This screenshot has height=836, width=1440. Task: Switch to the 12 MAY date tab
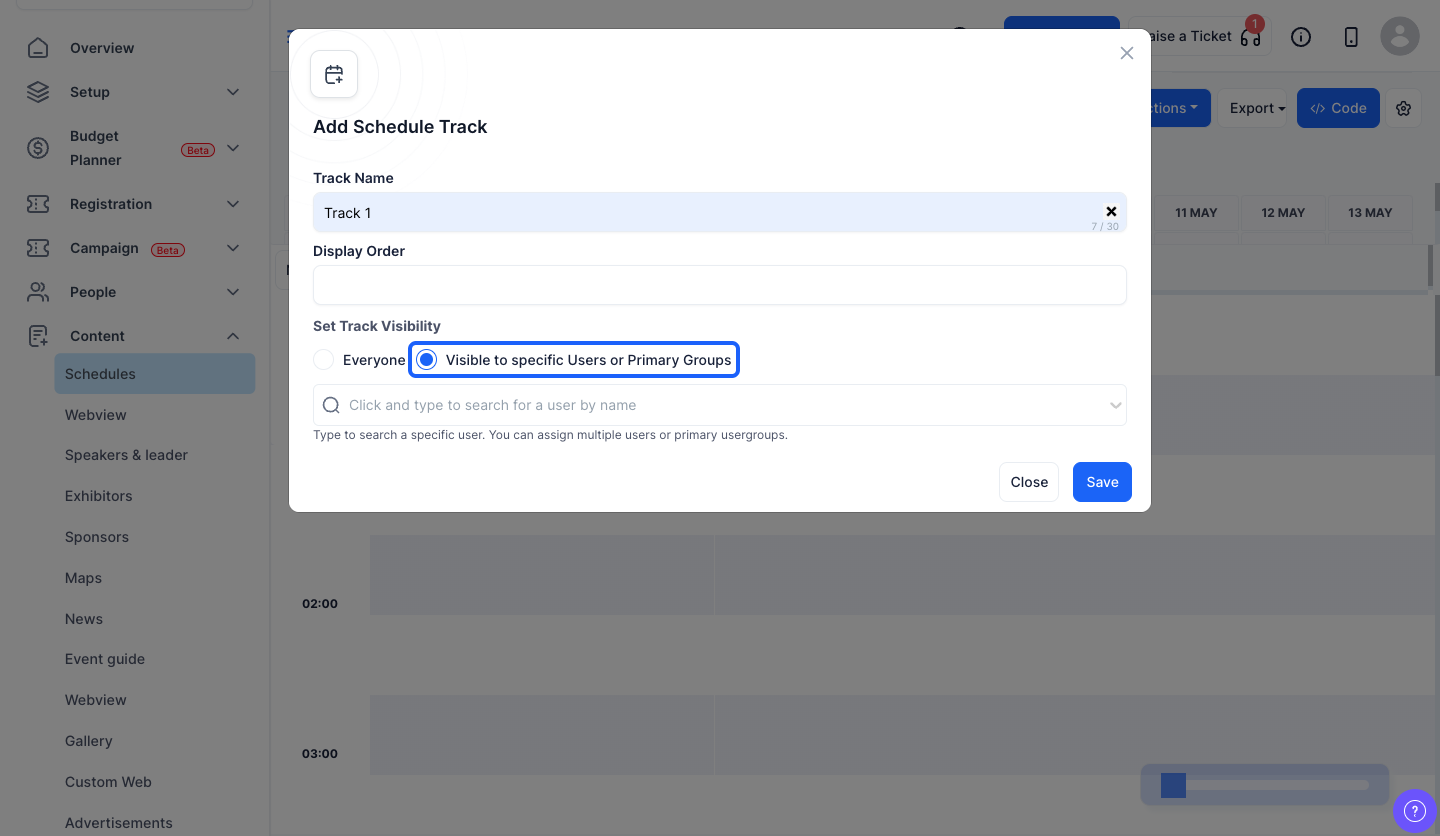(1283, 213)
